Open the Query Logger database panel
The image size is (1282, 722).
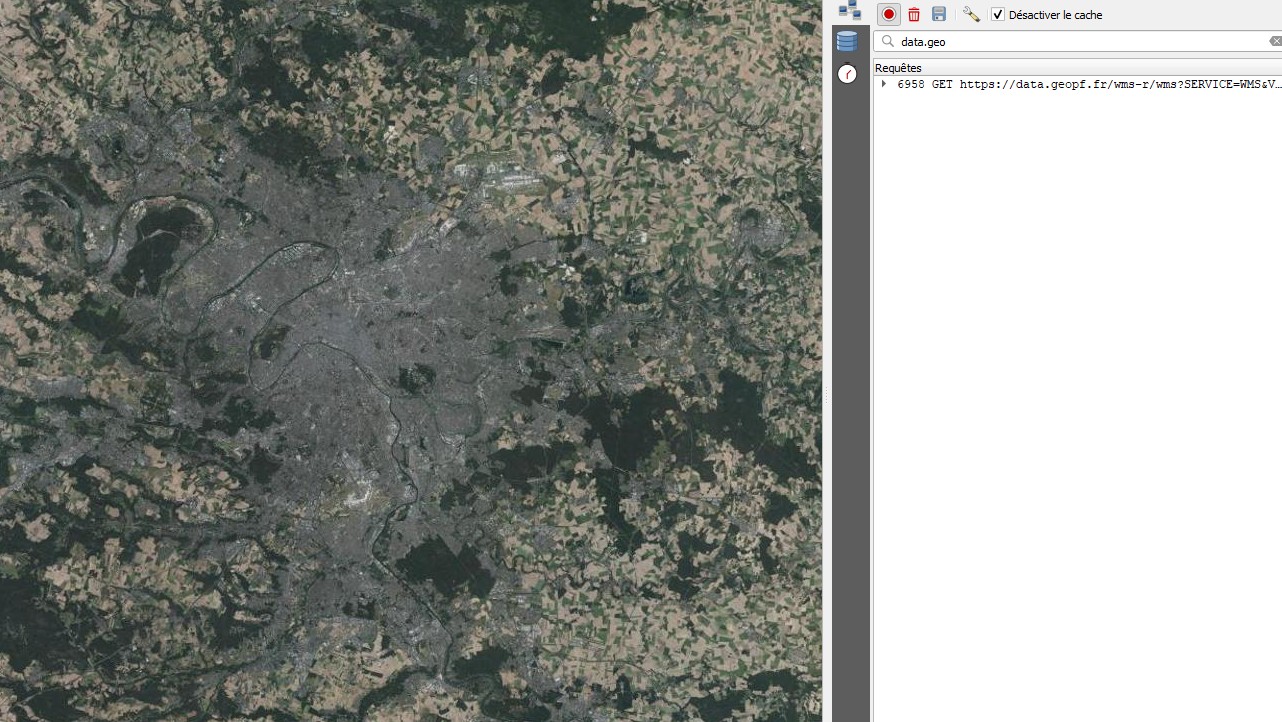[847, 41]
